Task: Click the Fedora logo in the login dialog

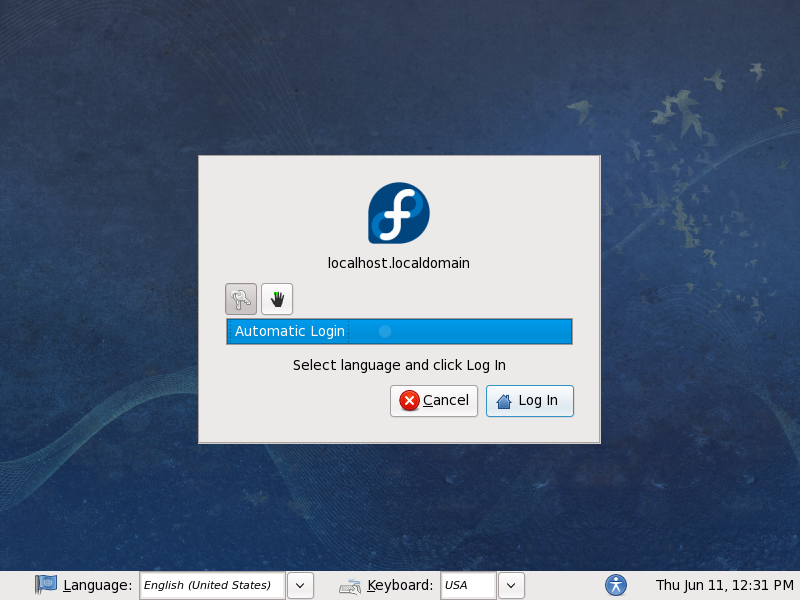Action: [x=399, y=213]
